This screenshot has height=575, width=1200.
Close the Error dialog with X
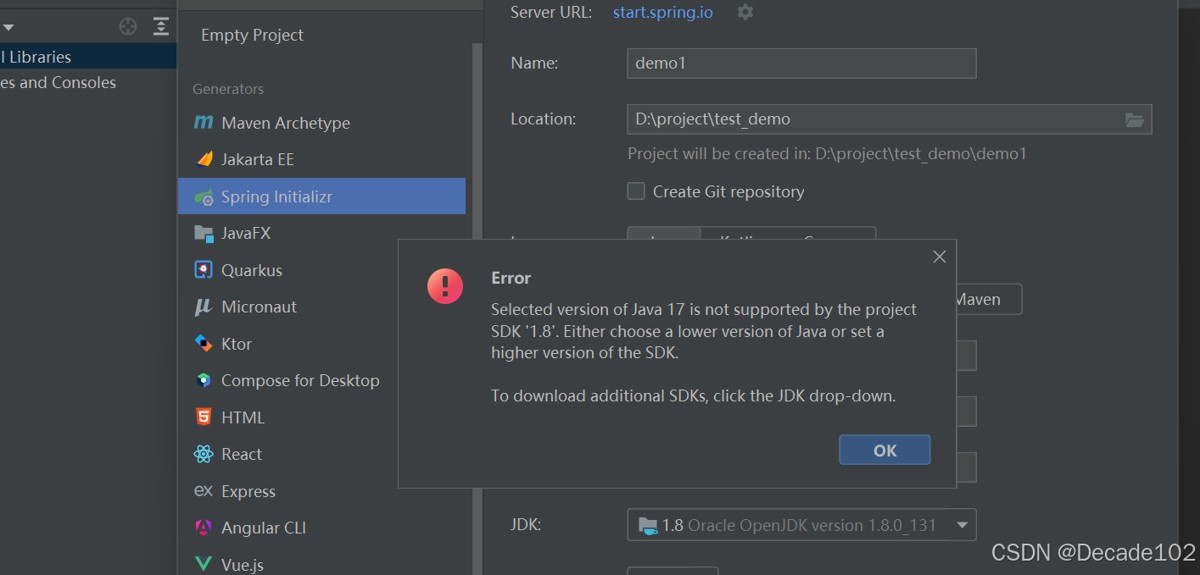939,257
